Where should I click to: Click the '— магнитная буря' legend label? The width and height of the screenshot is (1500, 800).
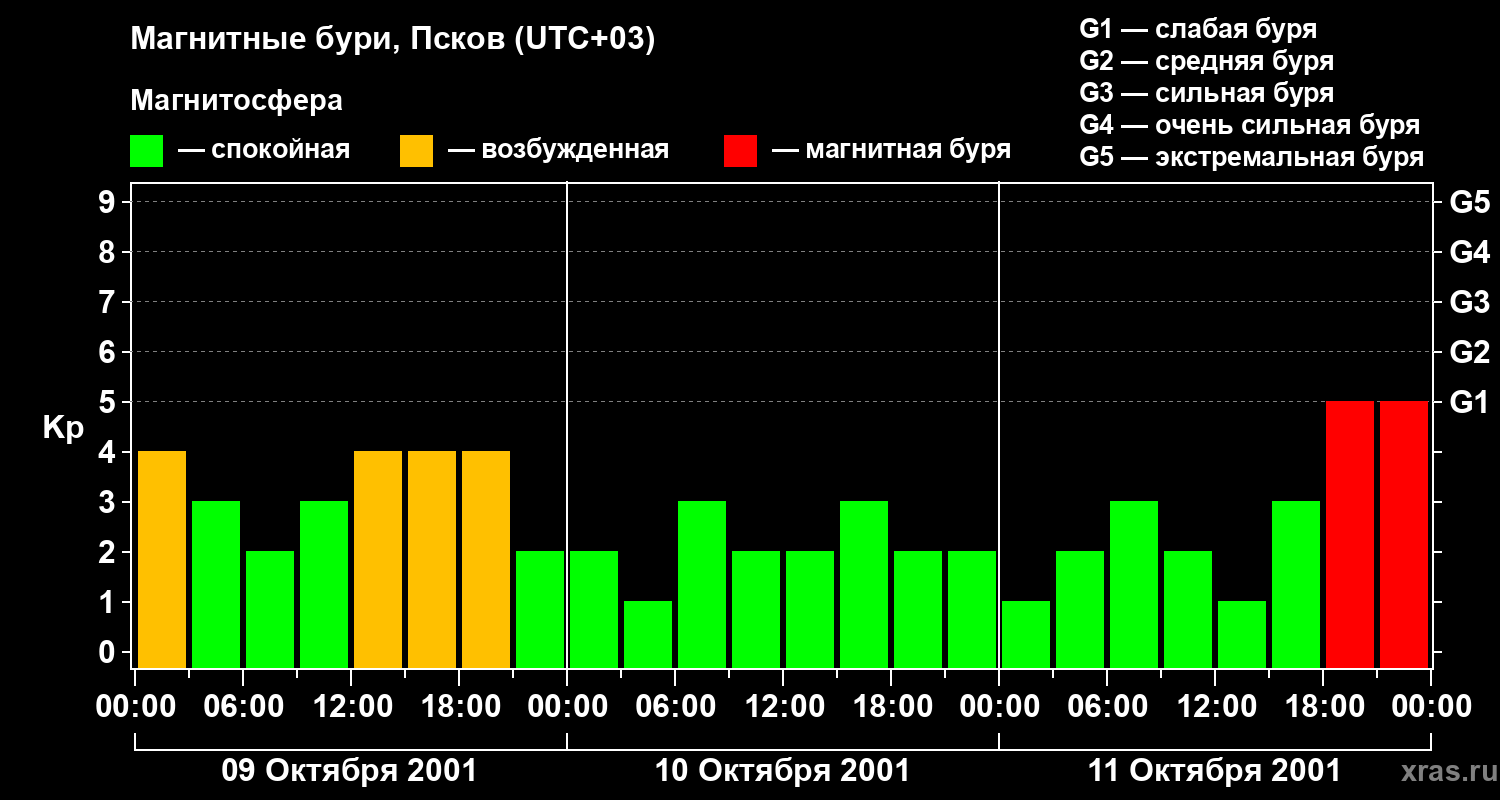pyautogui.click(x=891, y=150)
